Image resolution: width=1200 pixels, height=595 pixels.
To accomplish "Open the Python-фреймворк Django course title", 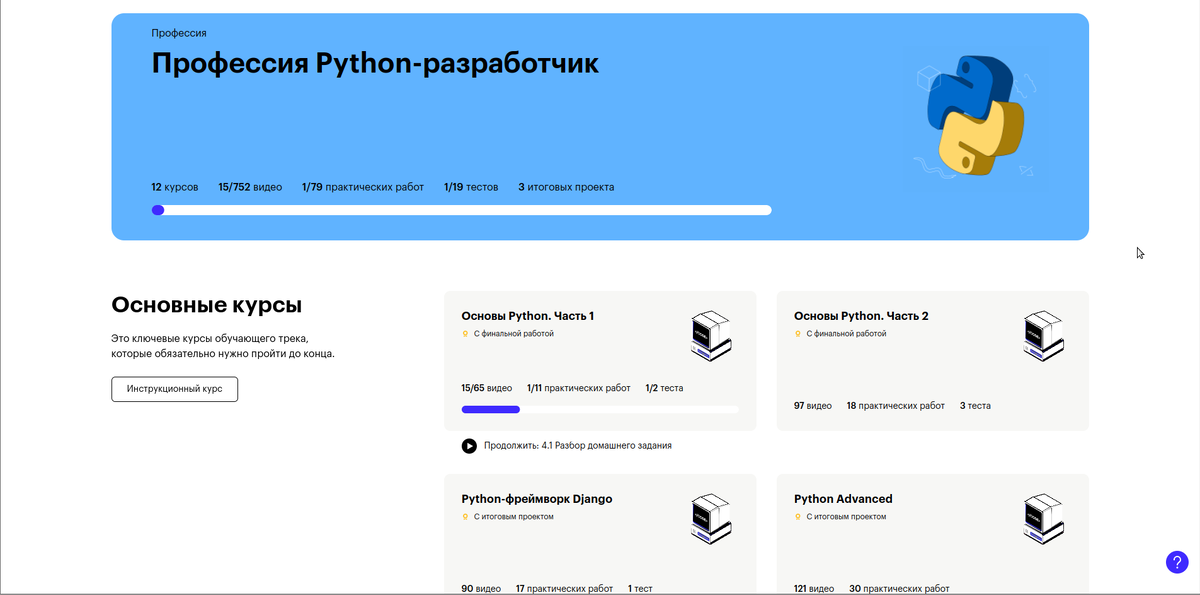I will 537,499.
